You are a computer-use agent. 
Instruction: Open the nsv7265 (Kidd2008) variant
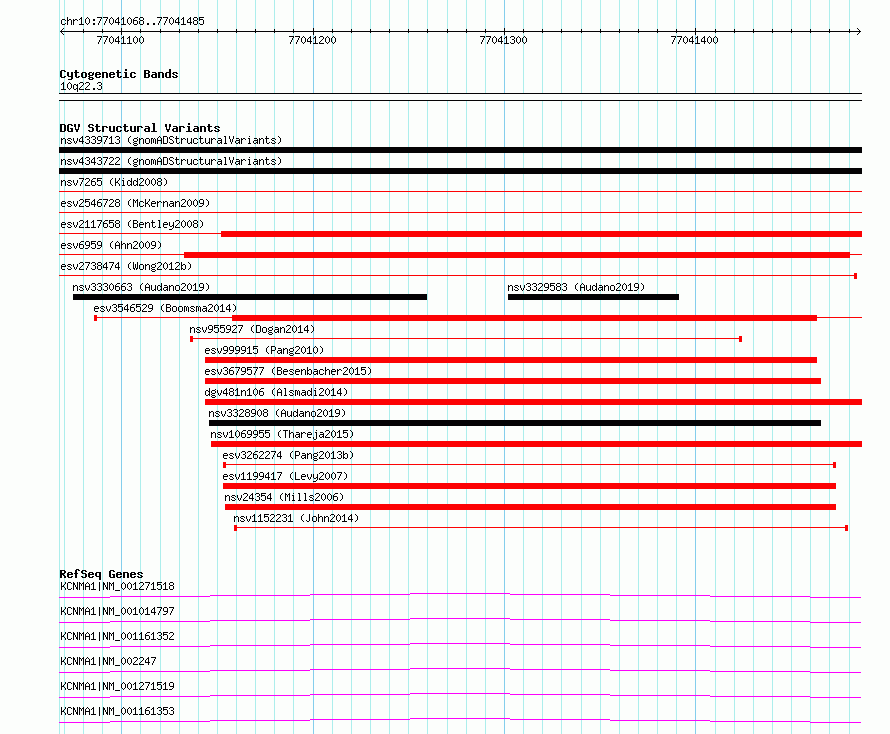(114, 182)
